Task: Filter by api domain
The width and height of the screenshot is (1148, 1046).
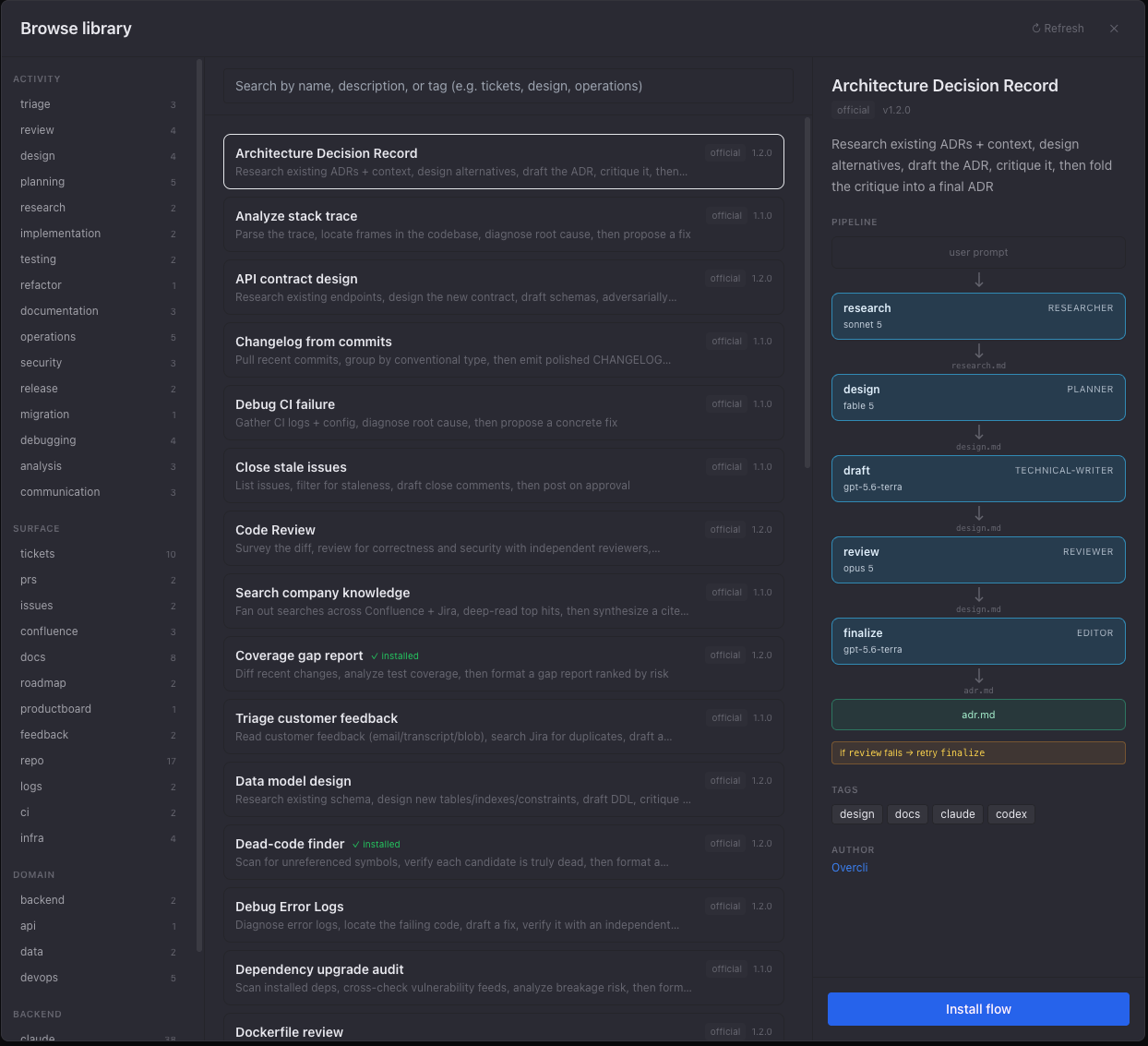Action: coord(98,926)
